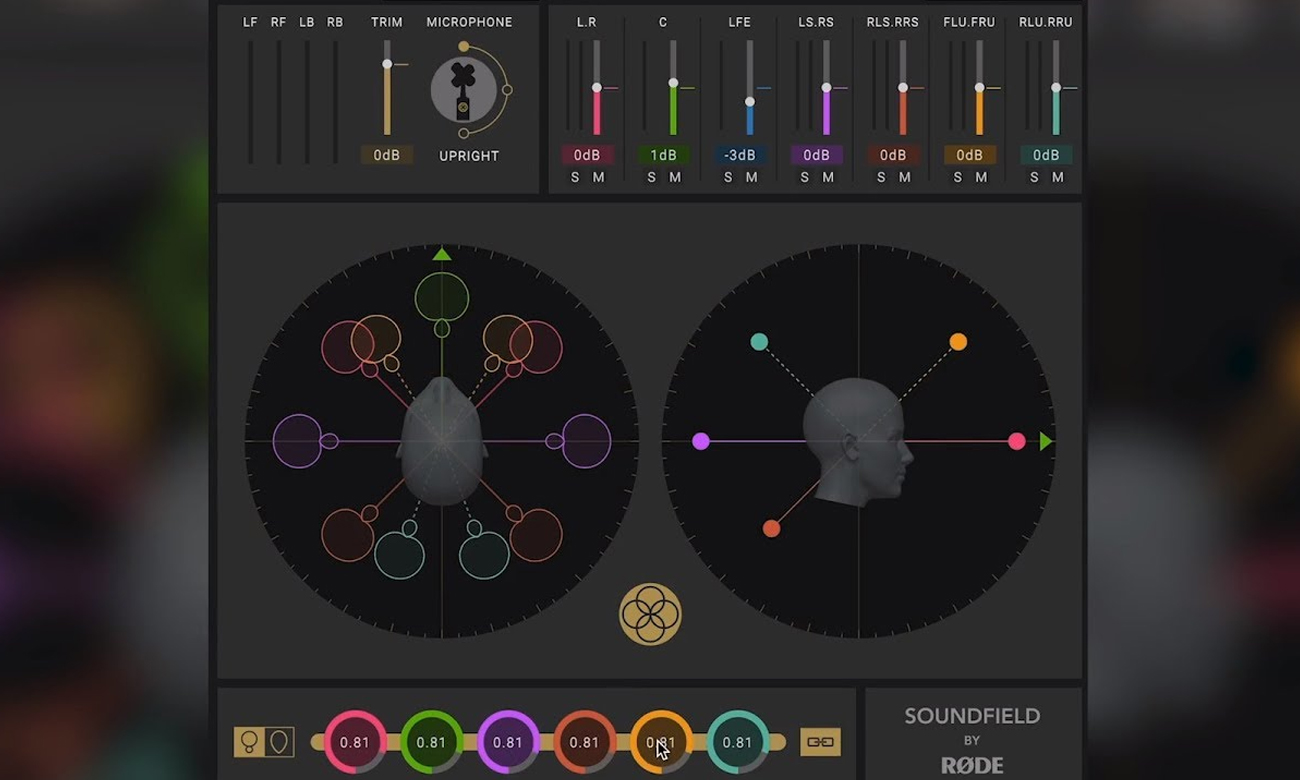Click the head model in top view
Screen dimensions: 1300x780
442,440
